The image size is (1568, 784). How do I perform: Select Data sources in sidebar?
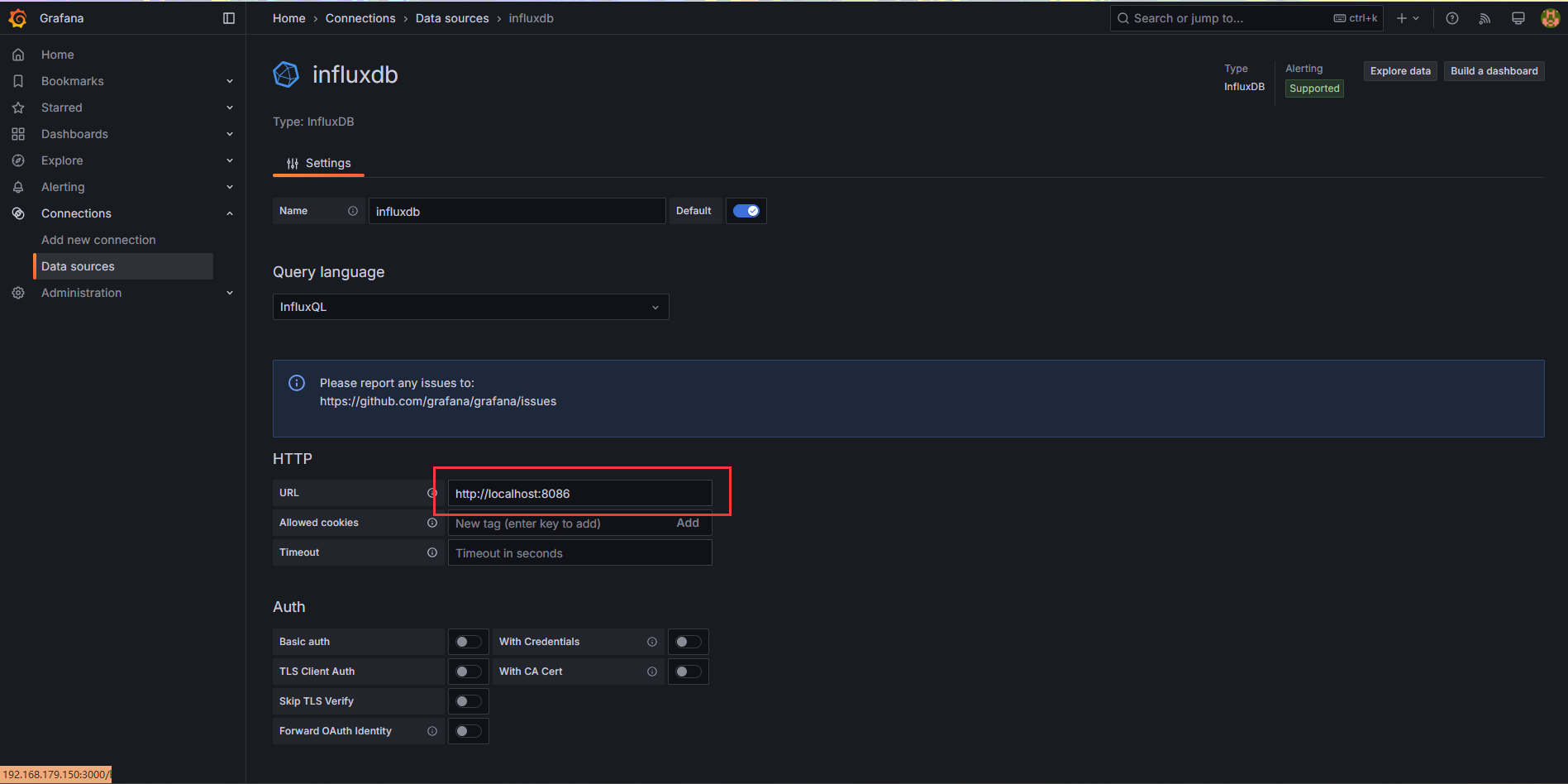pos(123,266)
